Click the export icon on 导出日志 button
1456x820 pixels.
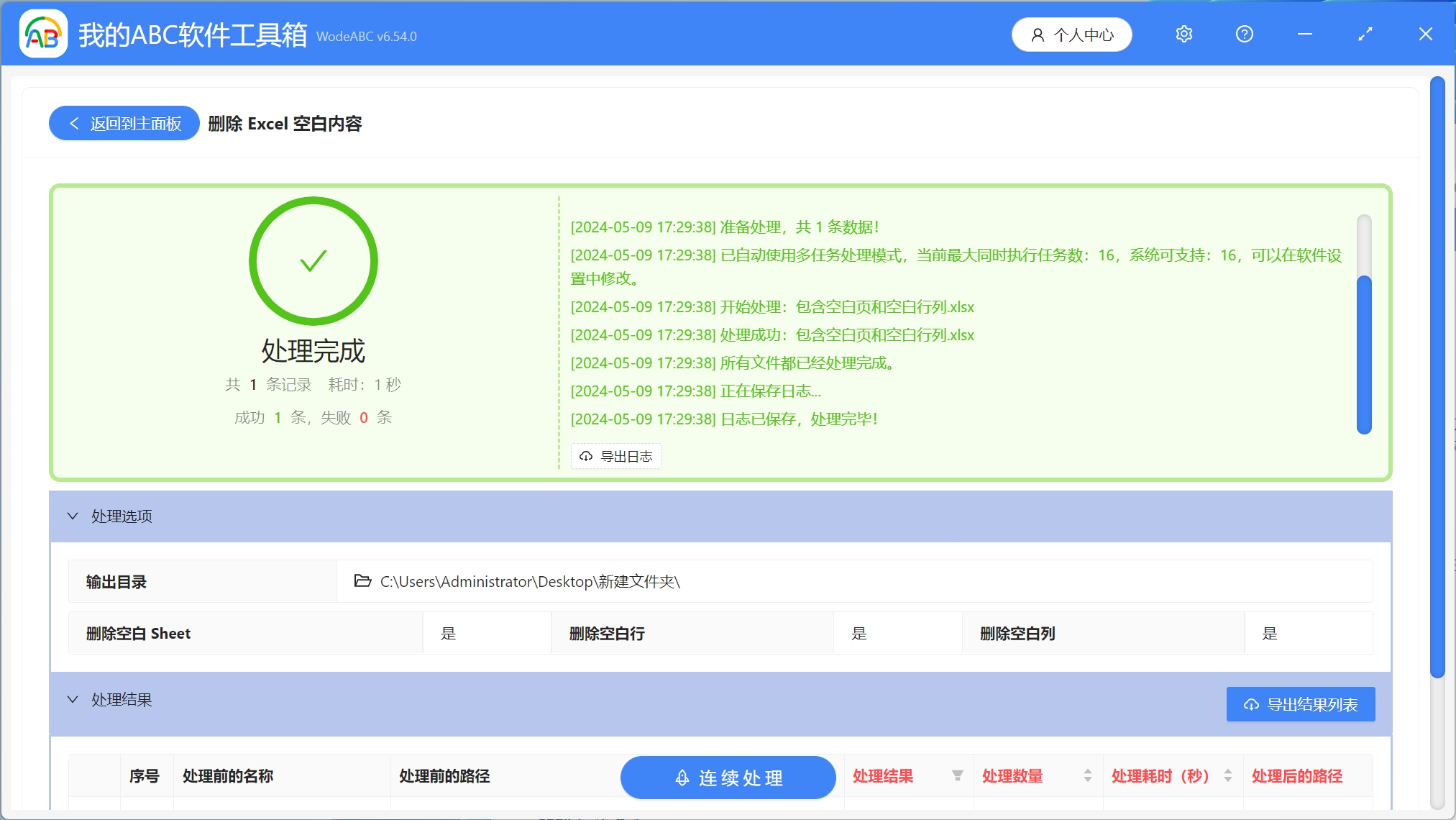(x=585, y=456)
